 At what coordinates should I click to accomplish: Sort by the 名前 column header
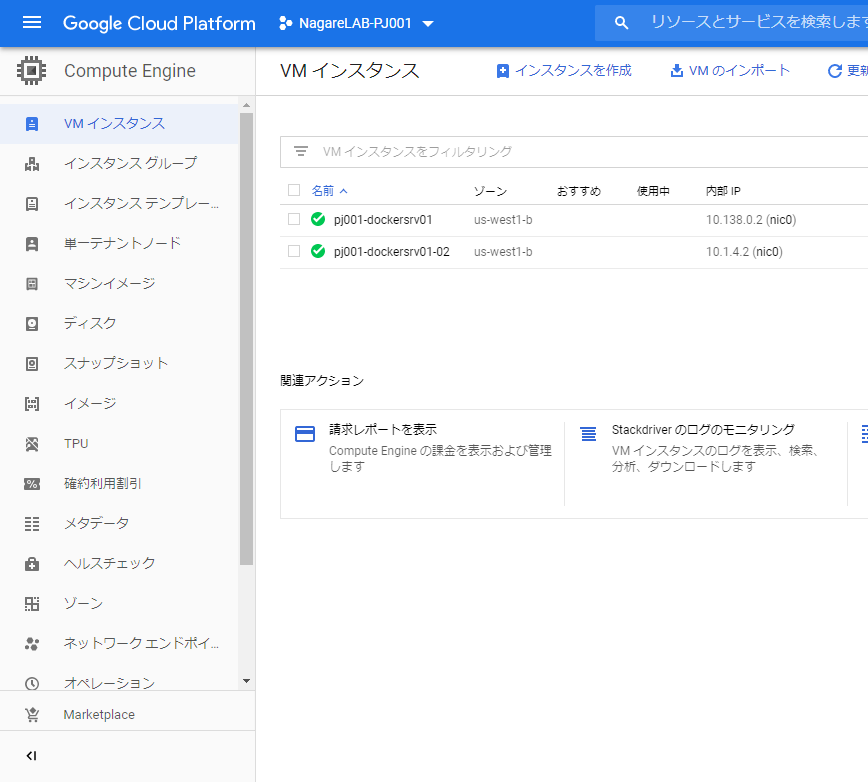[329, 191]
